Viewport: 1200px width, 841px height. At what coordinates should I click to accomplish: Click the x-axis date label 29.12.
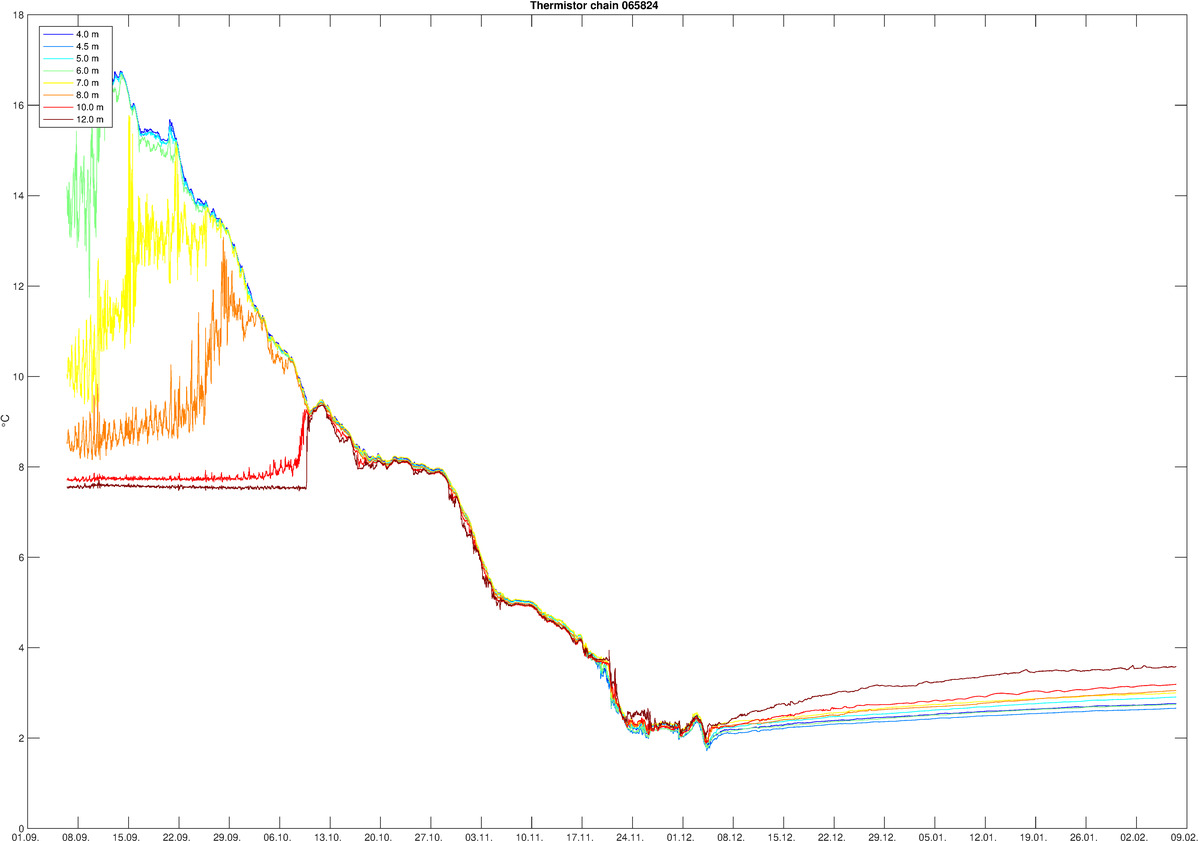882,836
